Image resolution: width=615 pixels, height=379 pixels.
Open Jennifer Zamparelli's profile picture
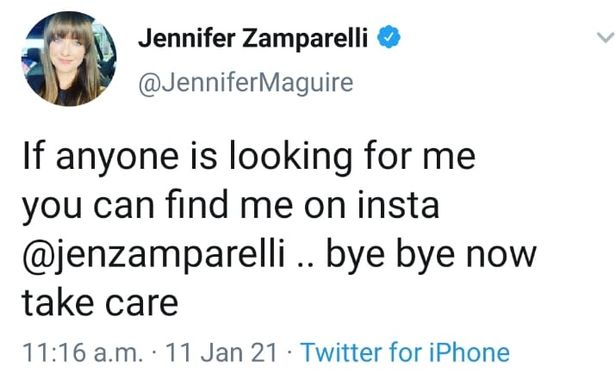(68, 59)
